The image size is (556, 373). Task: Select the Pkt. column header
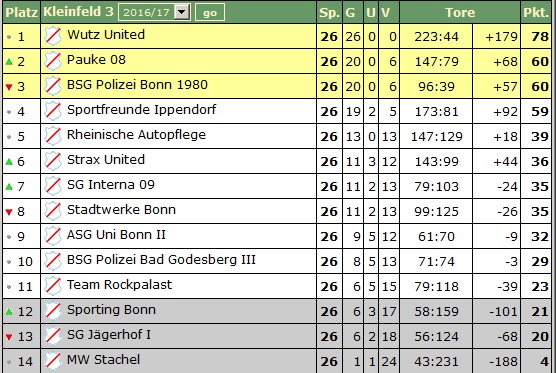click(536, 12)
